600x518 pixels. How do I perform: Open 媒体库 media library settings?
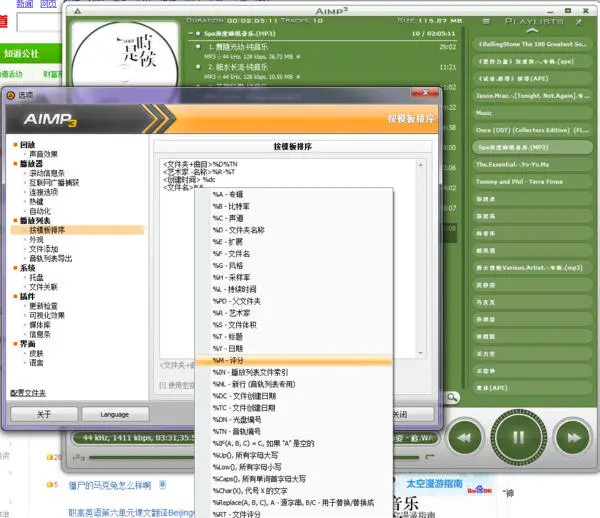pos(40,325)
